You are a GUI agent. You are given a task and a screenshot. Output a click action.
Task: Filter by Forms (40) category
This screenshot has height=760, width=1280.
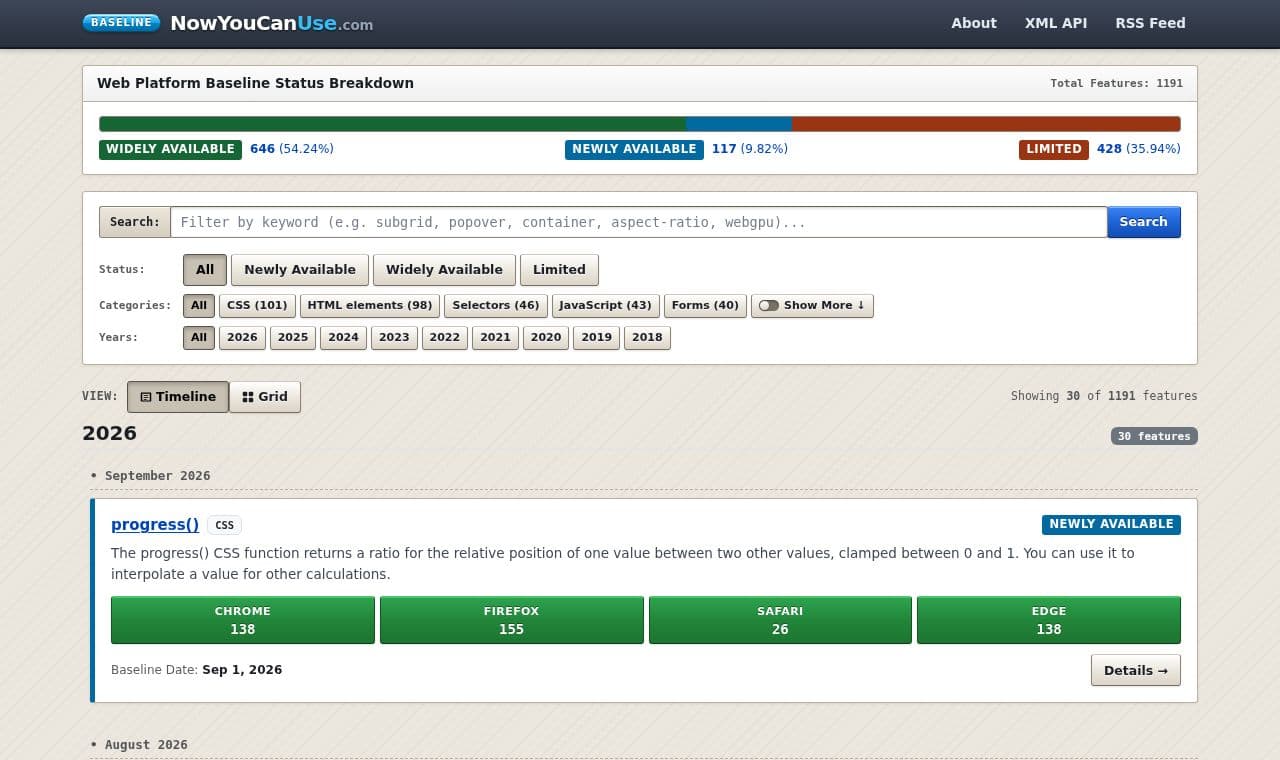click(705, 305)
